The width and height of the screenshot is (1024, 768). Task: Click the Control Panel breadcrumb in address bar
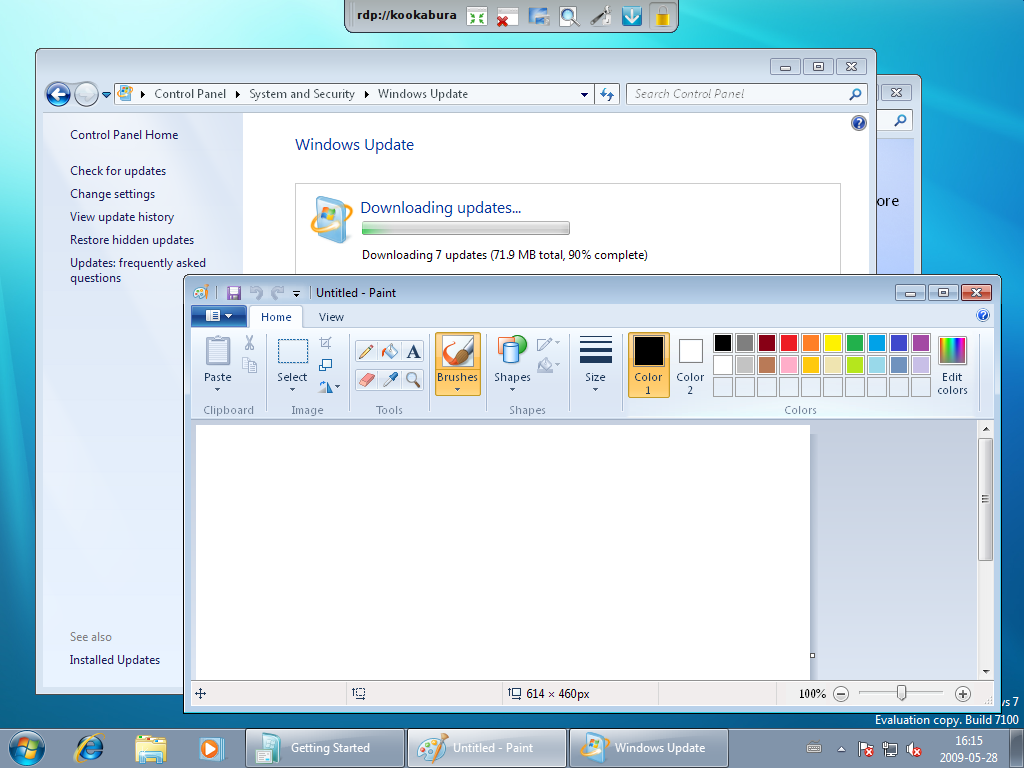point(190,94)
